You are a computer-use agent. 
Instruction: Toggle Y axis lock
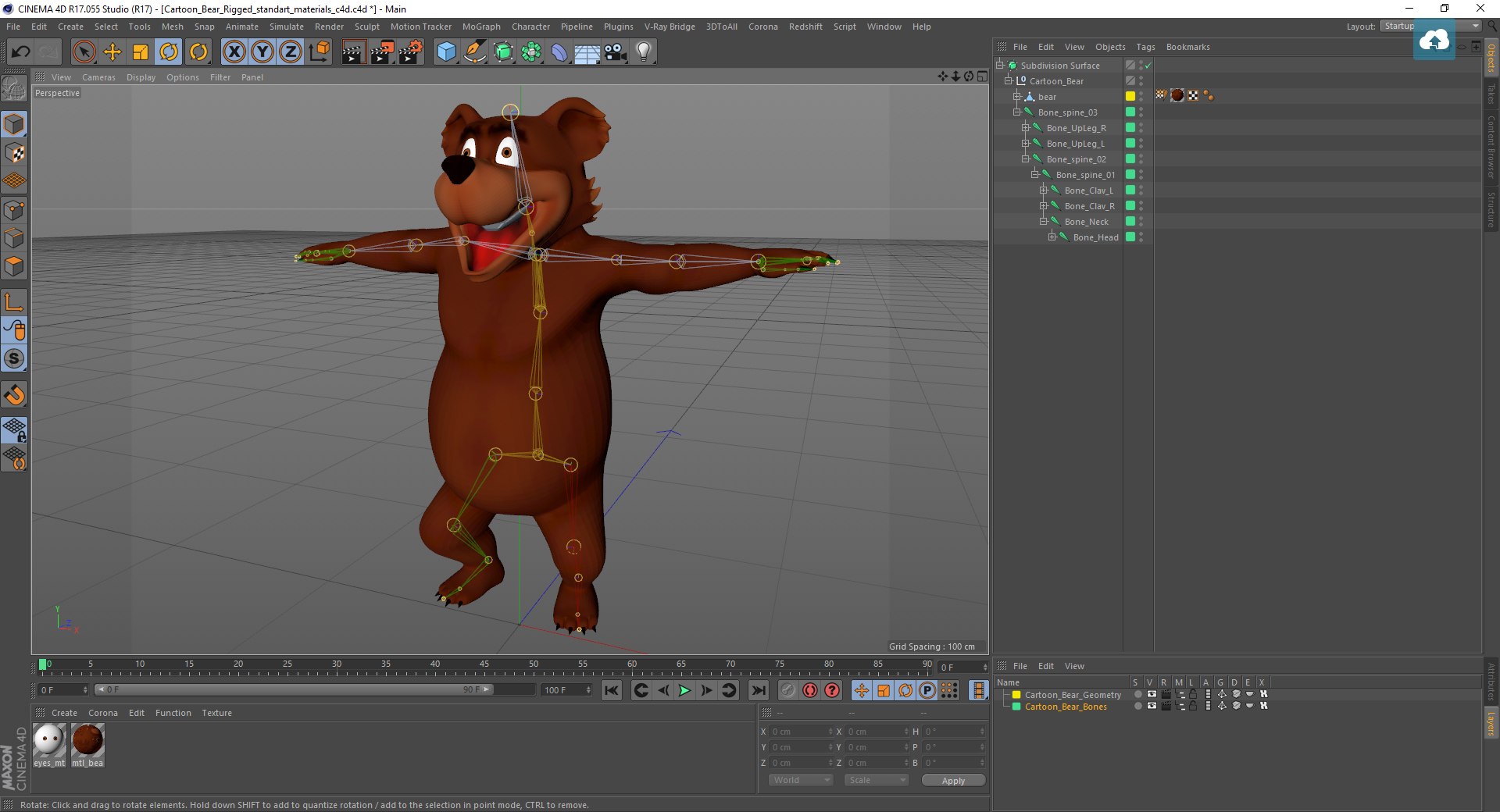(262, 52)
